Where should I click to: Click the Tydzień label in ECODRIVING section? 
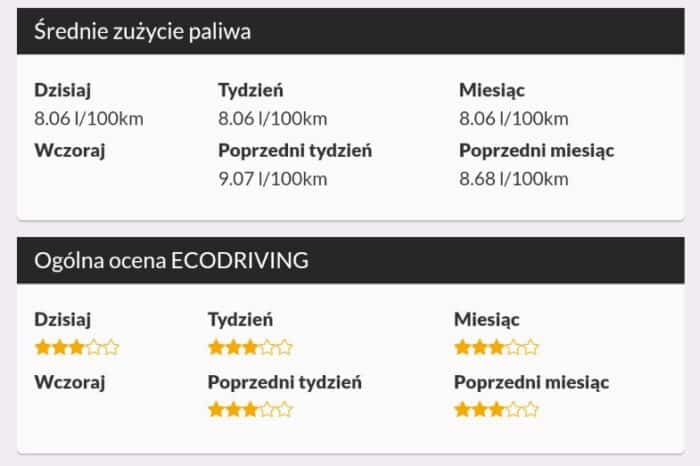pos(240,320)
